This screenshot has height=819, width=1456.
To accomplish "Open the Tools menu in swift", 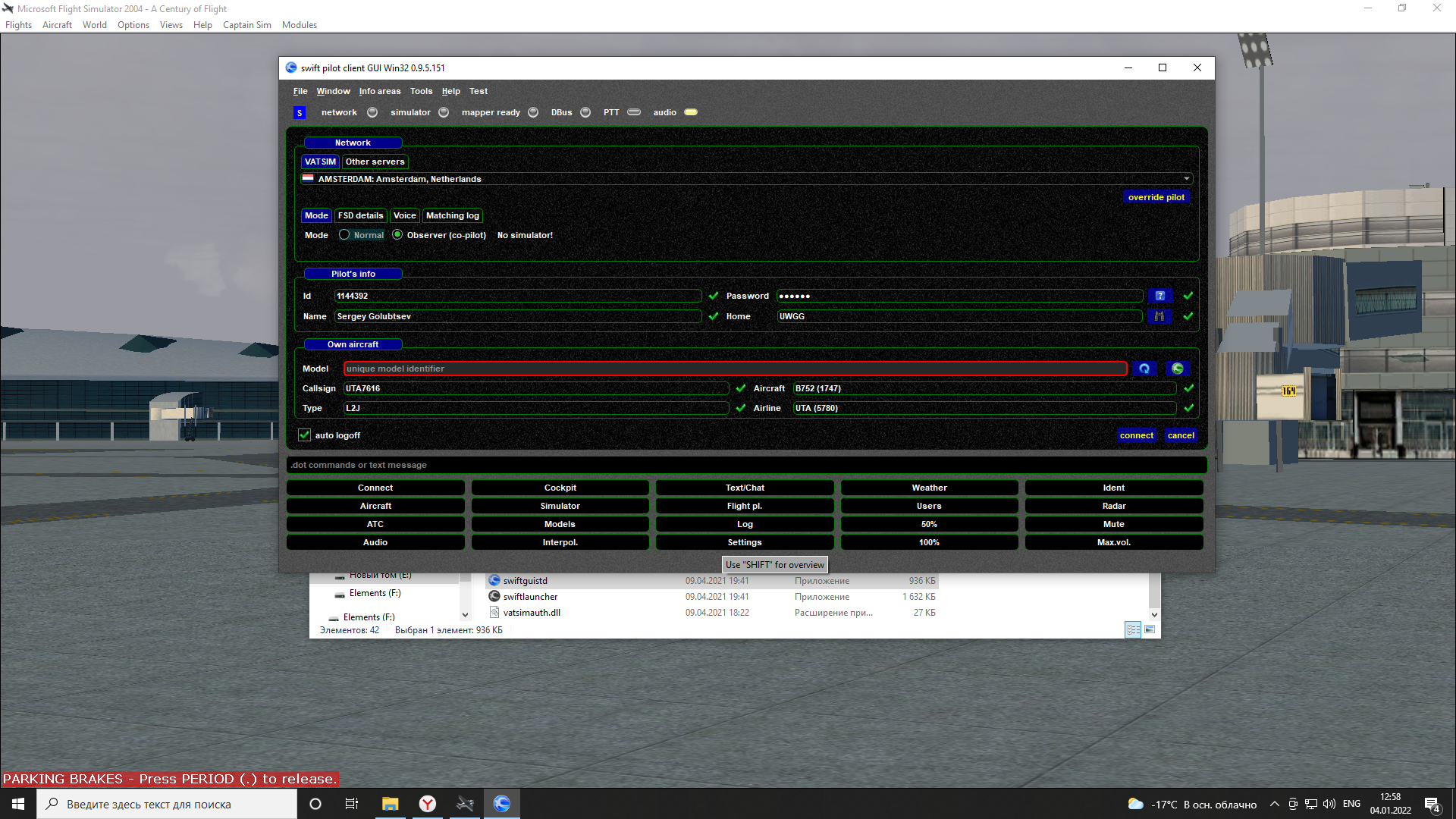I will point(422,91).
